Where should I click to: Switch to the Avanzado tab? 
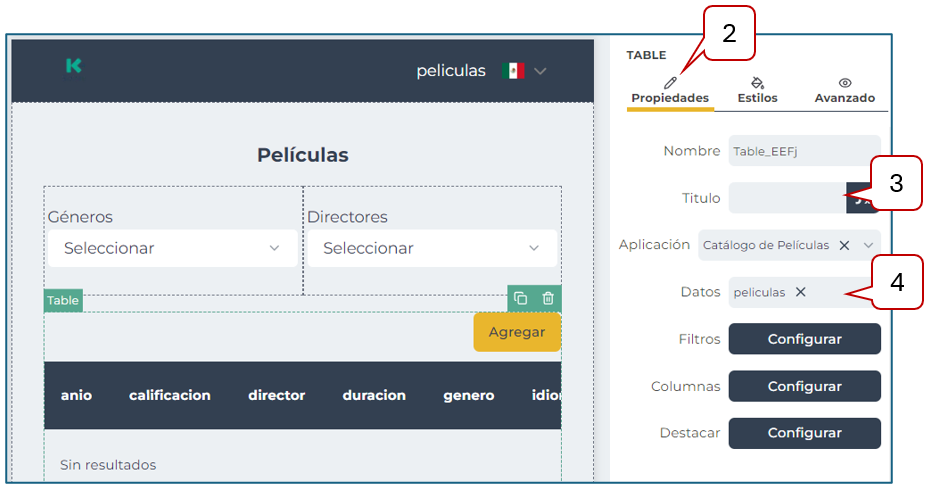coord(844,98)
